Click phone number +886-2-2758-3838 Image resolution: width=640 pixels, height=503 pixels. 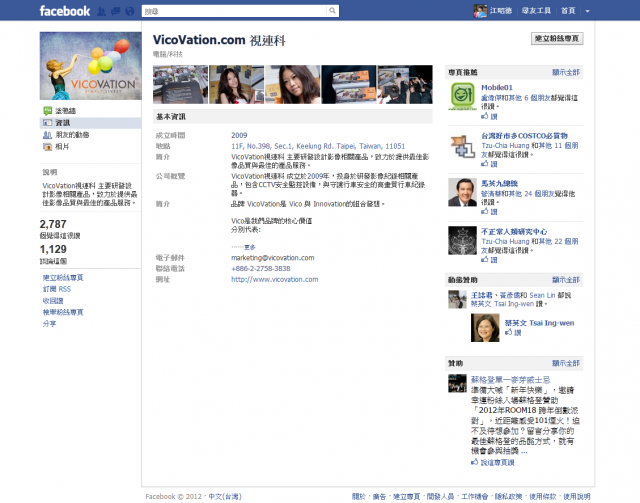point(261,269)
